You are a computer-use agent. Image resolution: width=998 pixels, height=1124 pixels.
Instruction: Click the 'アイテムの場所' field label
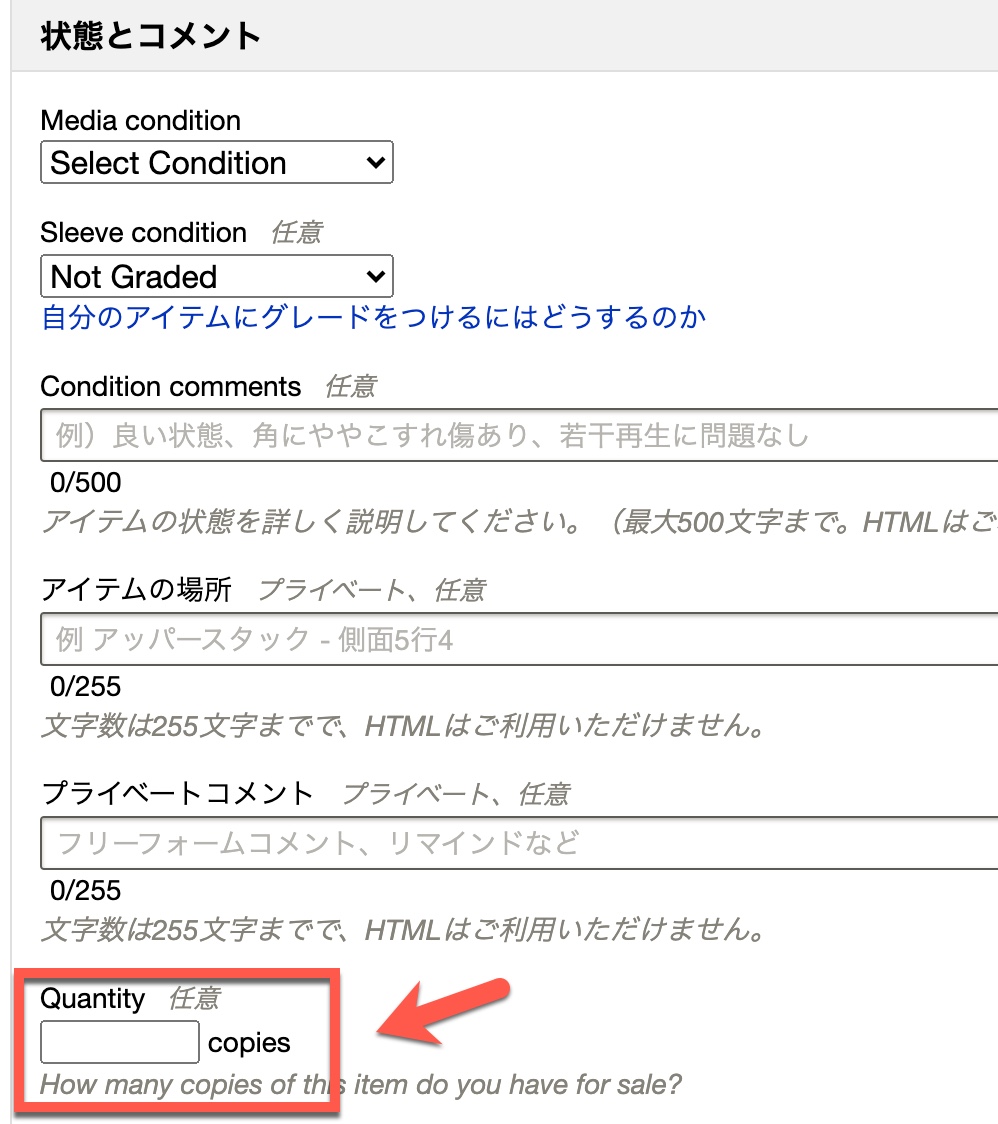click(136, 590)
